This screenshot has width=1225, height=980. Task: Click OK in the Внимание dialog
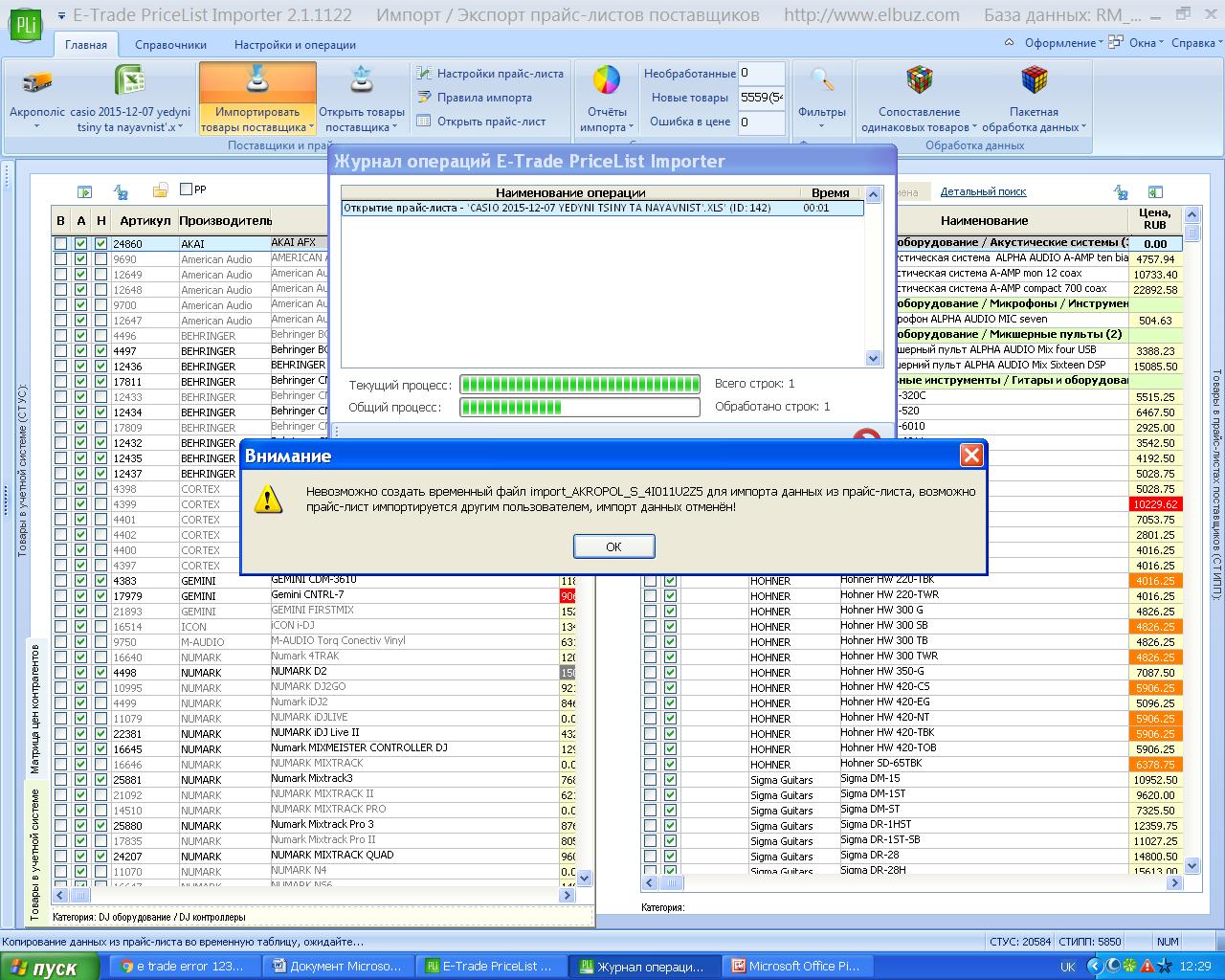[x=613, y=546]
